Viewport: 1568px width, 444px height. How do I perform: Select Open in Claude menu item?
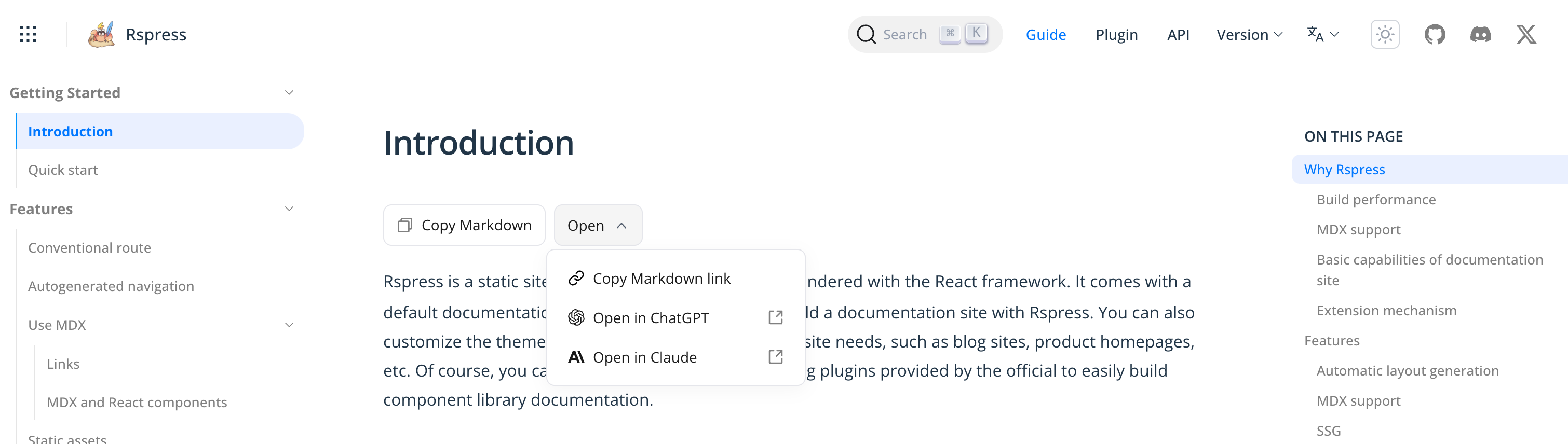[x=645, y=357]
